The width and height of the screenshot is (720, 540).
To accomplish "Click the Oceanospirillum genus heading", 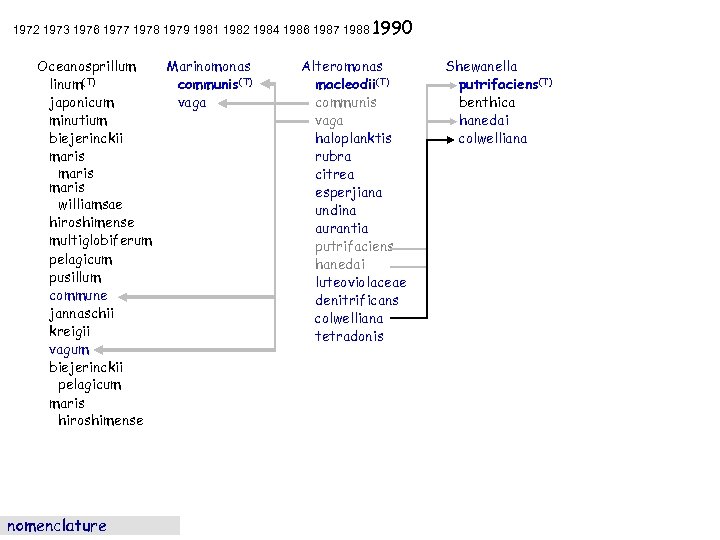I will coord(86,66).
